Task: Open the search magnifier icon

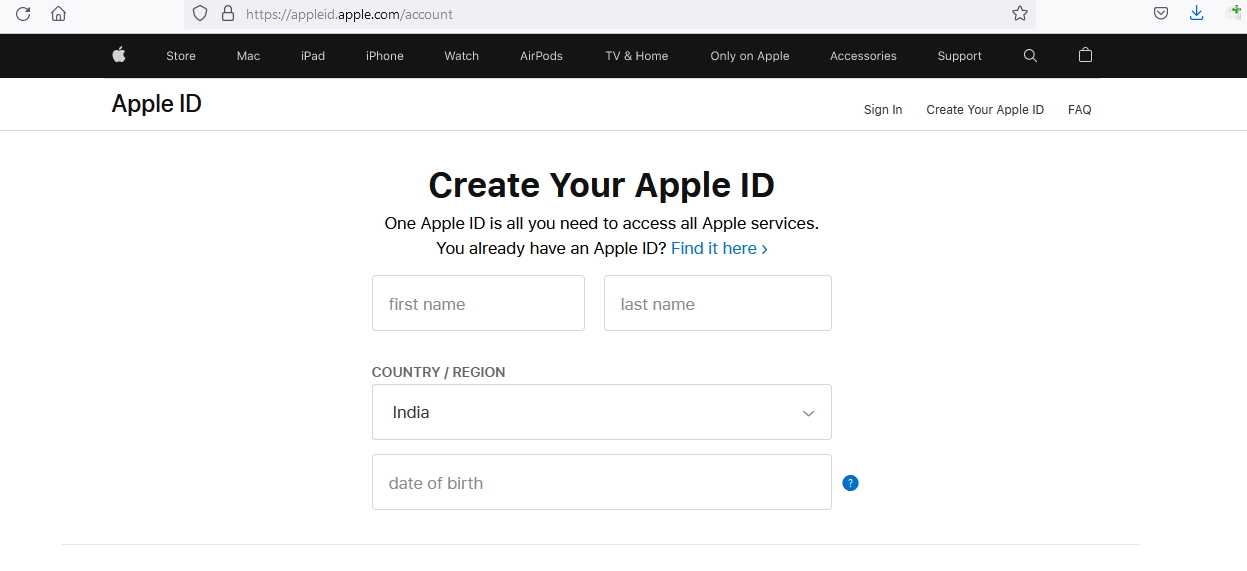Action: pos(1030,56)
